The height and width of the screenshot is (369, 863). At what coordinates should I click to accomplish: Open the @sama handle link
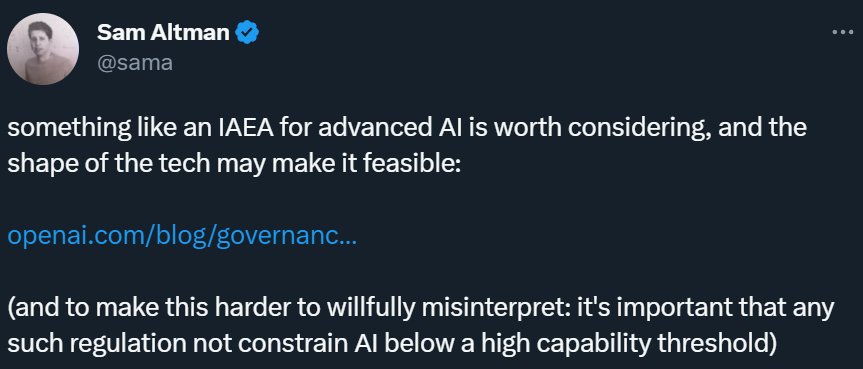(x=135, y=63)
